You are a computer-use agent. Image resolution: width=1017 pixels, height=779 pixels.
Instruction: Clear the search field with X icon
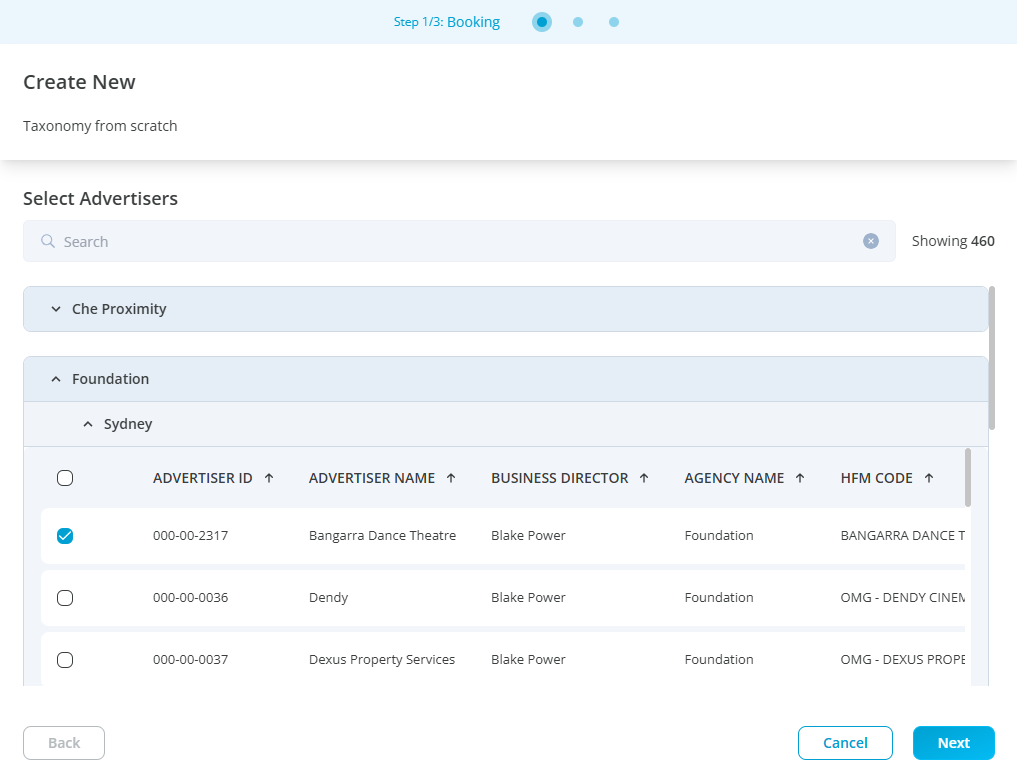click(871, 241)
